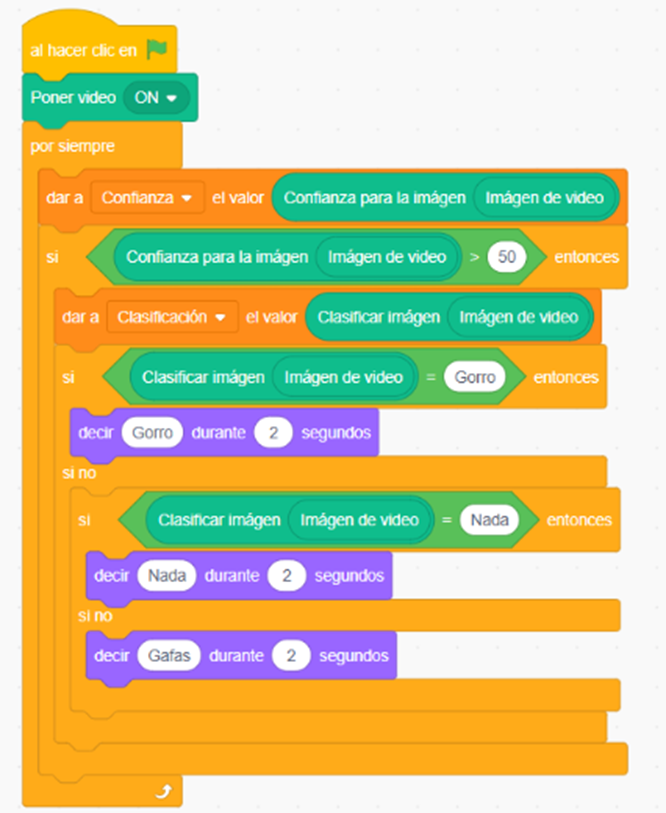Open the video ON dropdown
Image resolution: width=666 pixels, height=813 pixels.
pyautogui.click(x=155, y=98)
